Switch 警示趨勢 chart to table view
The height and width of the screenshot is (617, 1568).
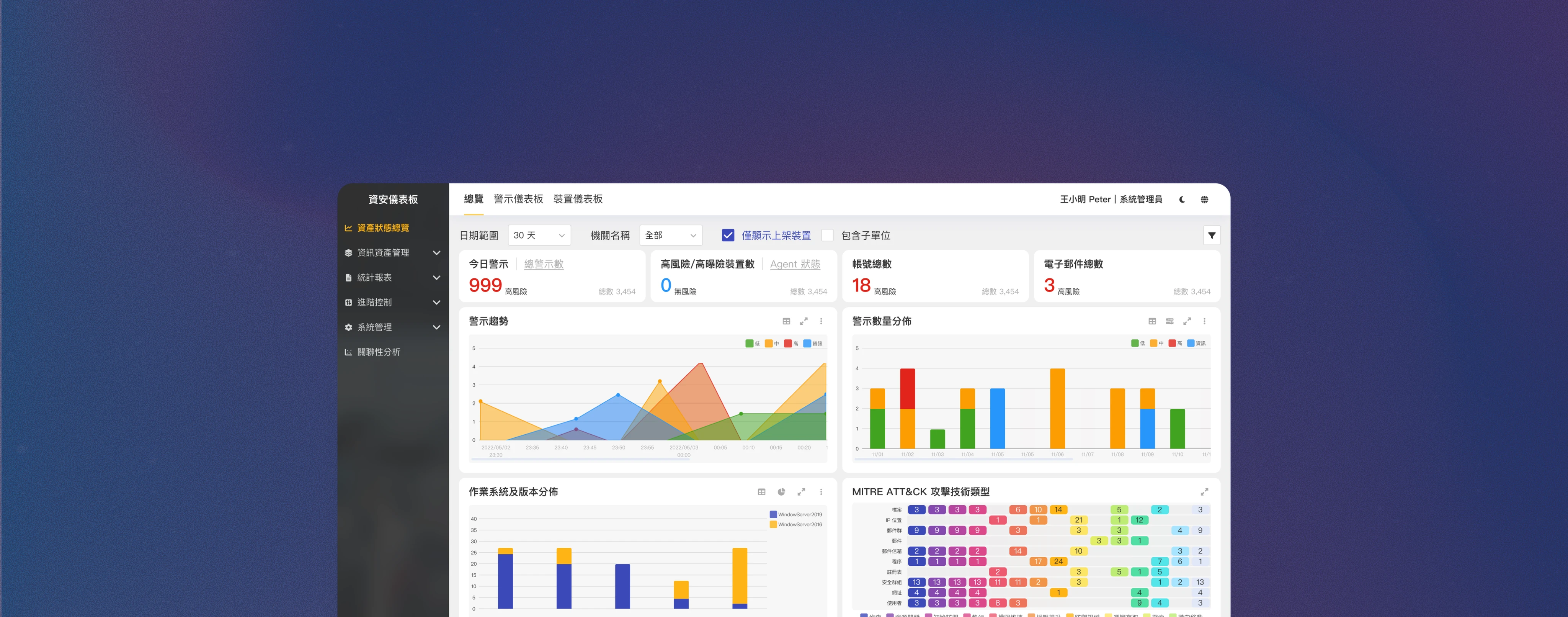(x=786, y=321)
